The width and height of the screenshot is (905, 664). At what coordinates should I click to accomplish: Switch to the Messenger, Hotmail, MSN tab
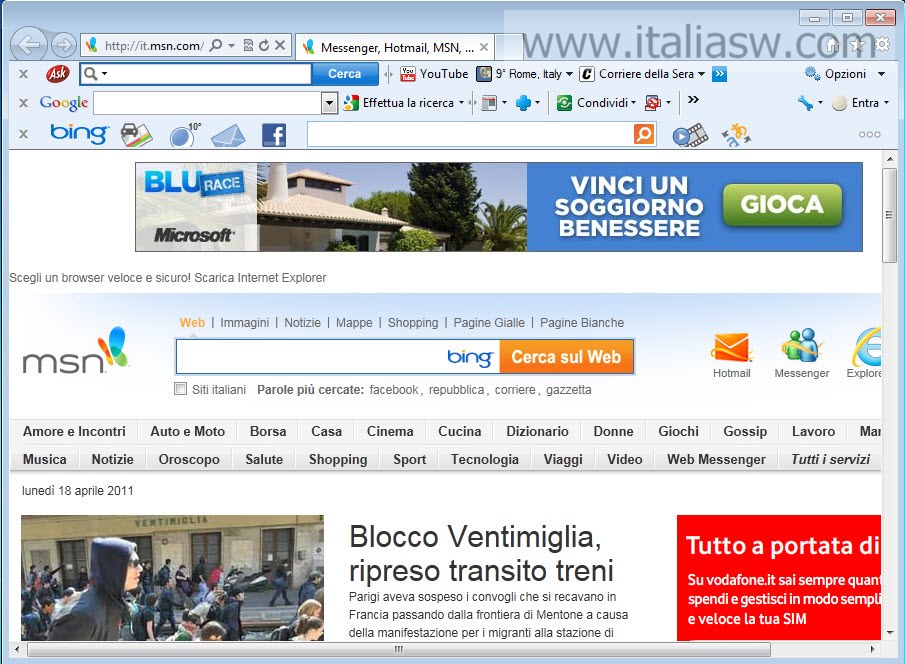click(x=395, y=47)
